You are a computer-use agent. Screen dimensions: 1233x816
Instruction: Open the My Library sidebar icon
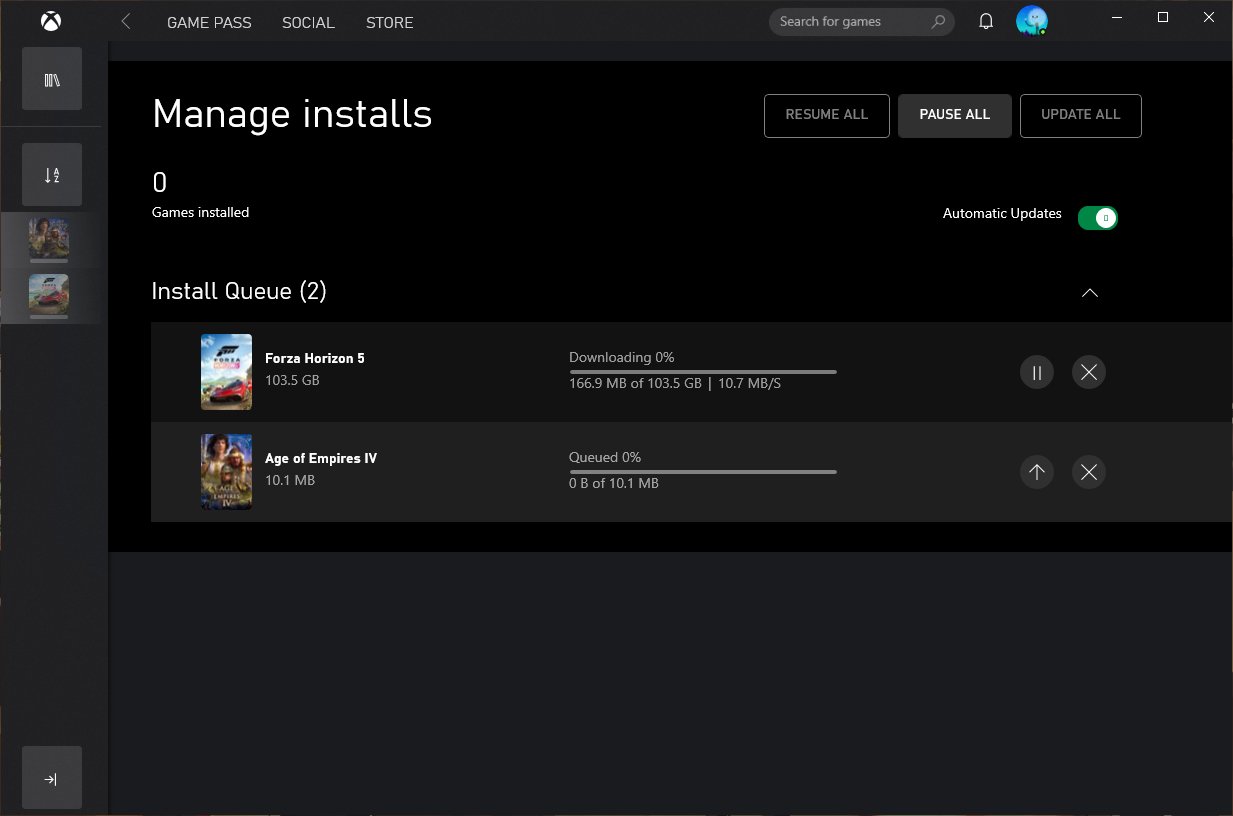coord(52,79)
